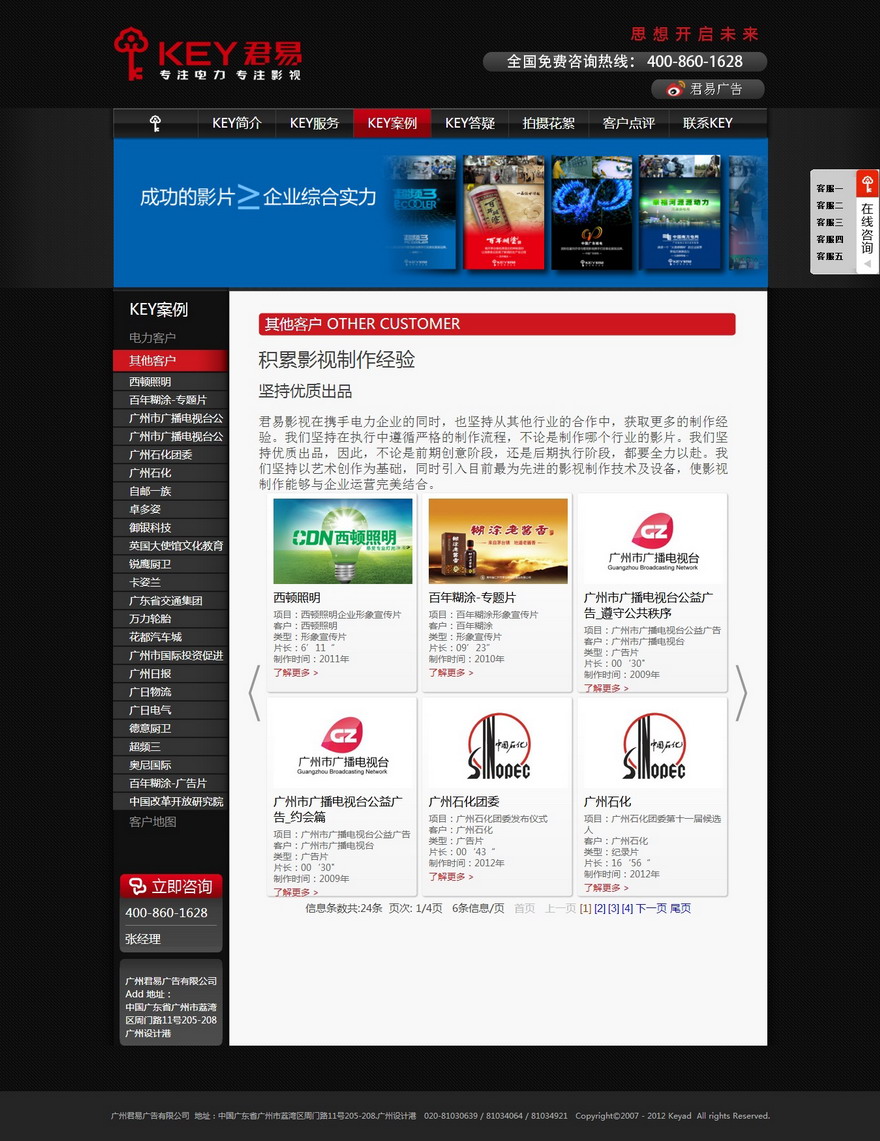Viewport: 880px width, 1141px height.
Task: Open 英国大使馆文化教育 in the sidebar list
Action: coord(170,546)
